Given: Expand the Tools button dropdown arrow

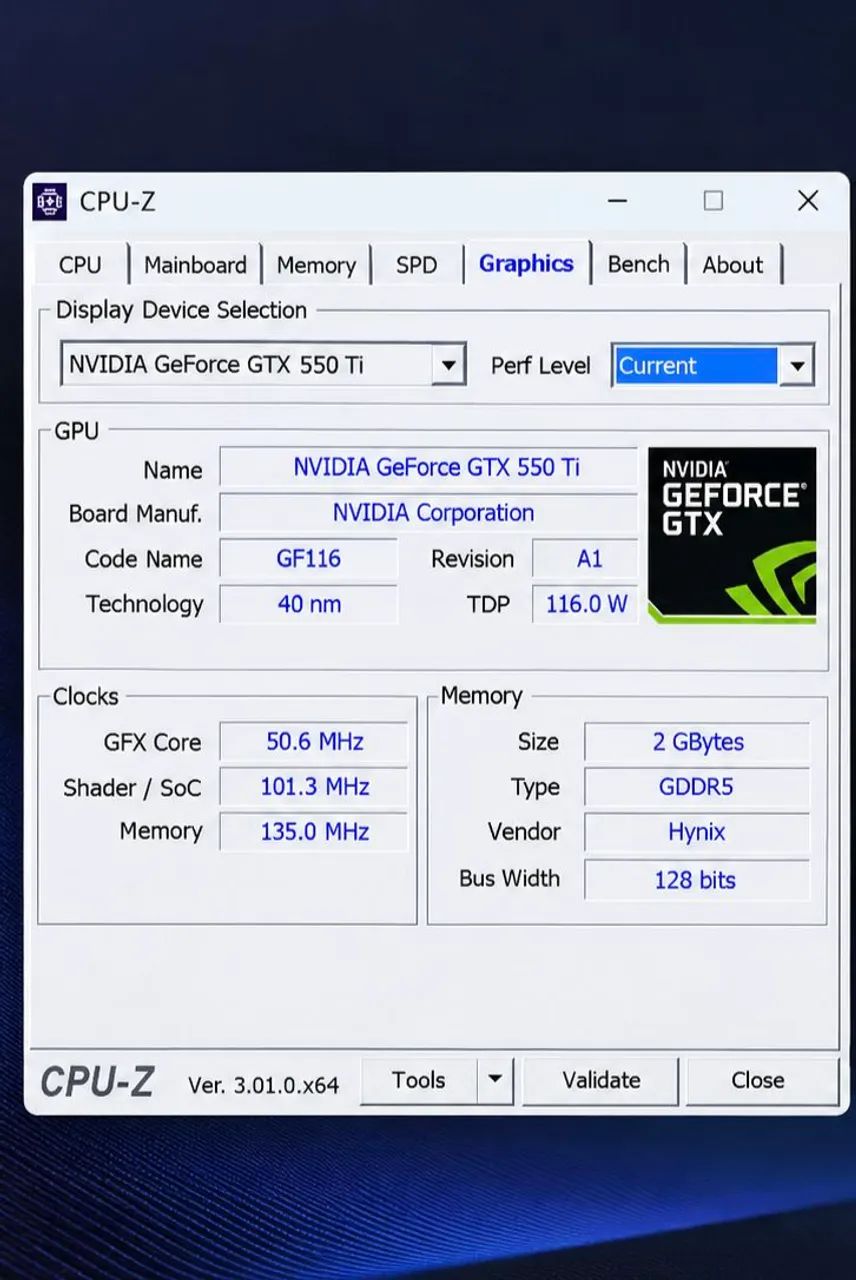Looking at the screenshot, I should tap(494, 1080).
